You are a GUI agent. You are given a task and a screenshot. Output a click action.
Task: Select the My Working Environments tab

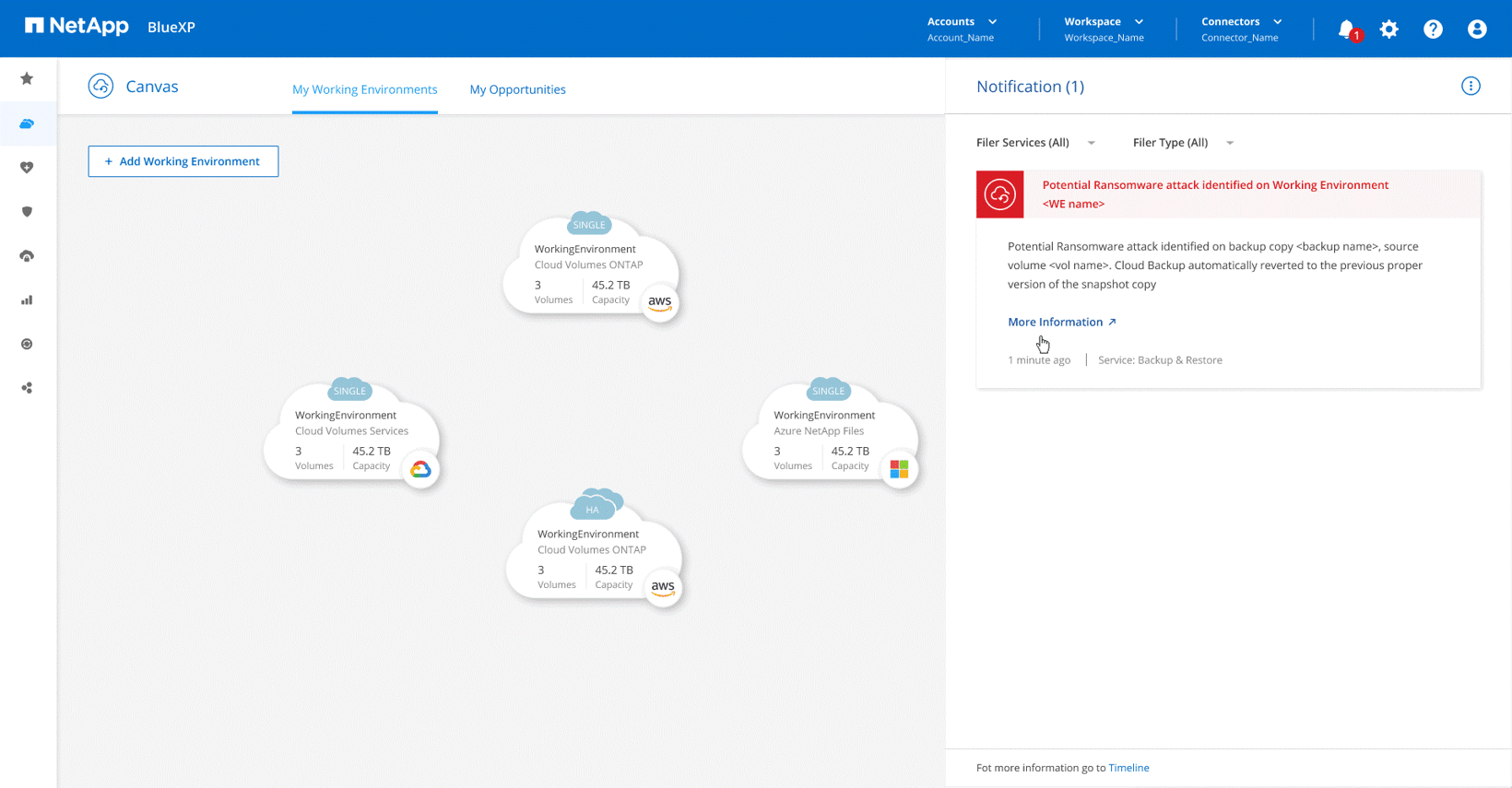pyautogui.click(x=364, y=89)
